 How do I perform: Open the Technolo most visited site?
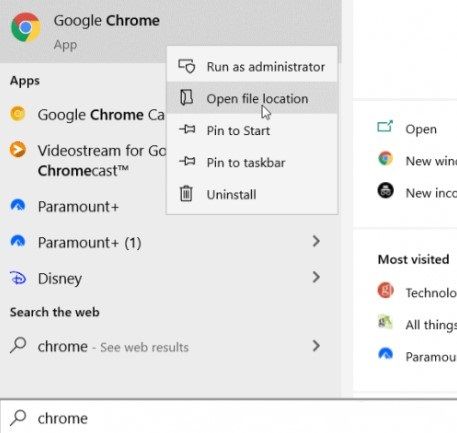pos(431,293)
